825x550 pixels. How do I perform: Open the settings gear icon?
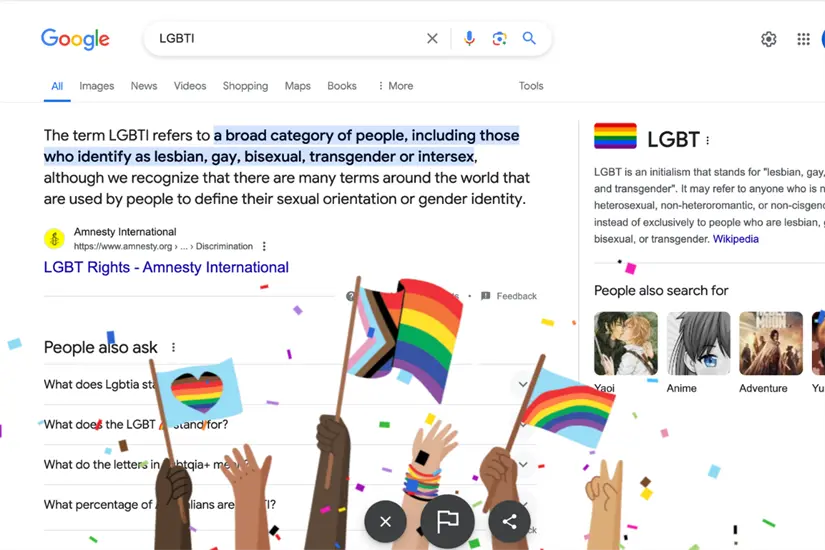[769, 39]
